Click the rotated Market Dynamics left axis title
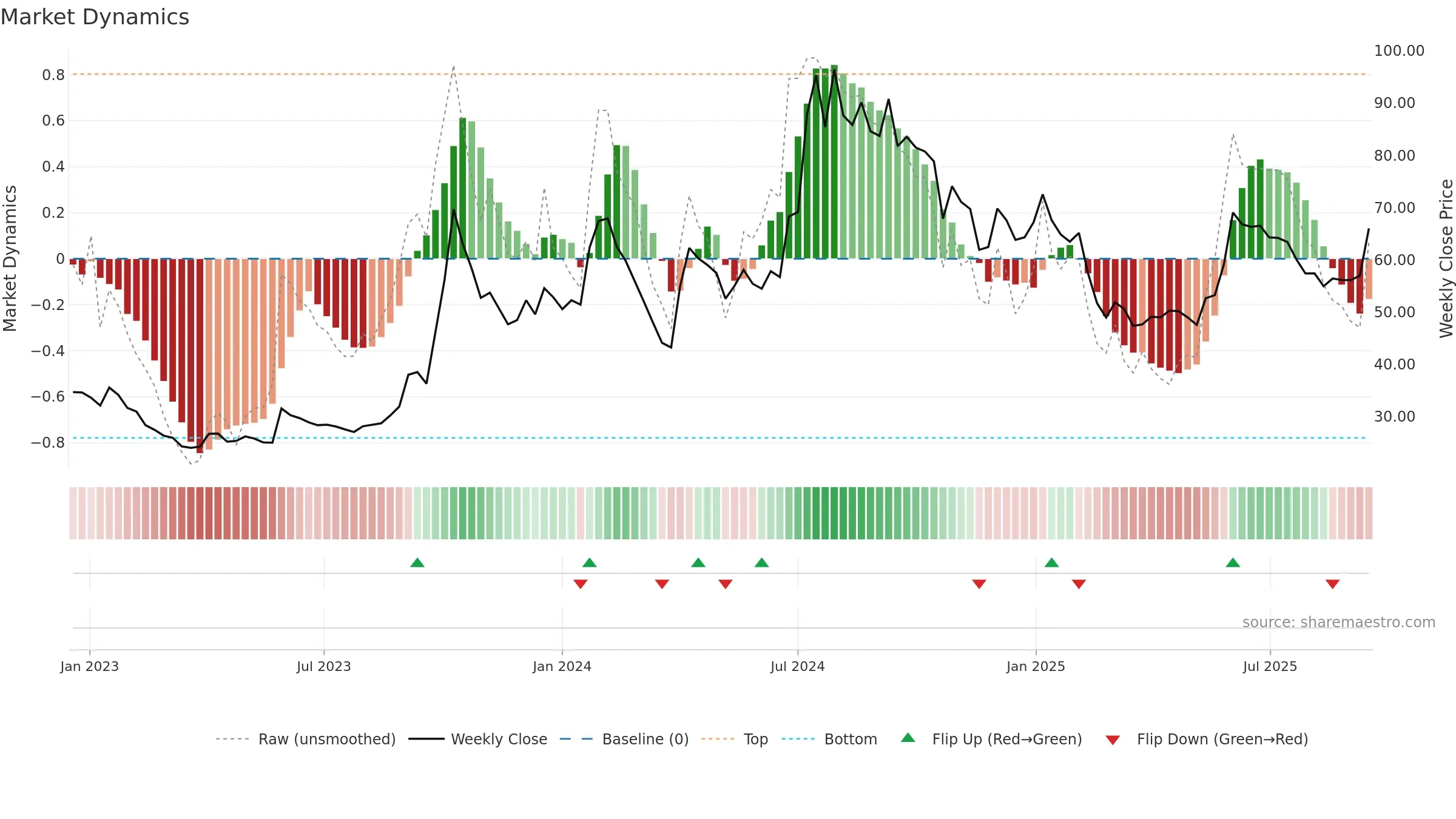This screenshot has height=819, width=1456. [10, 258]
